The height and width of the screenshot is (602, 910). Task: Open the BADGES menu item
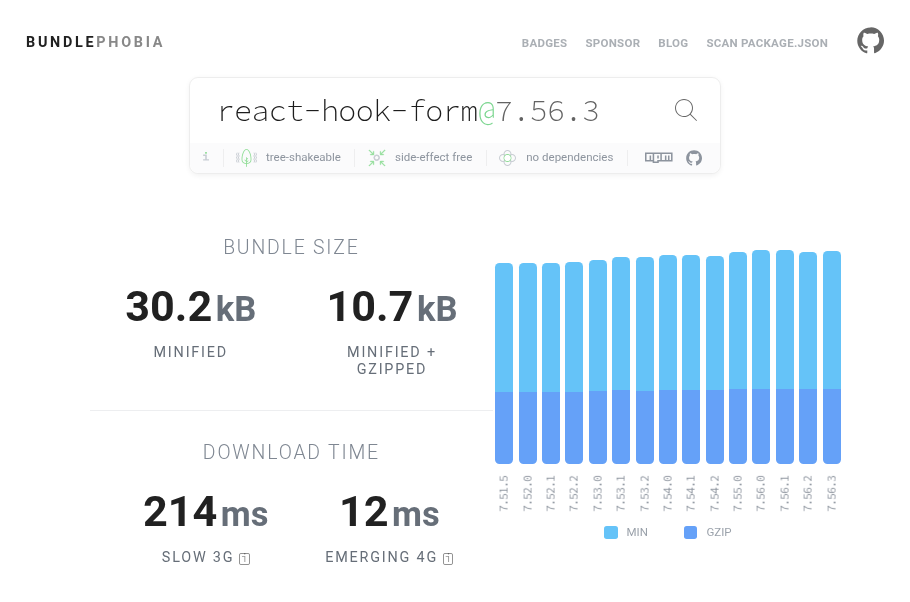(544, 43)
